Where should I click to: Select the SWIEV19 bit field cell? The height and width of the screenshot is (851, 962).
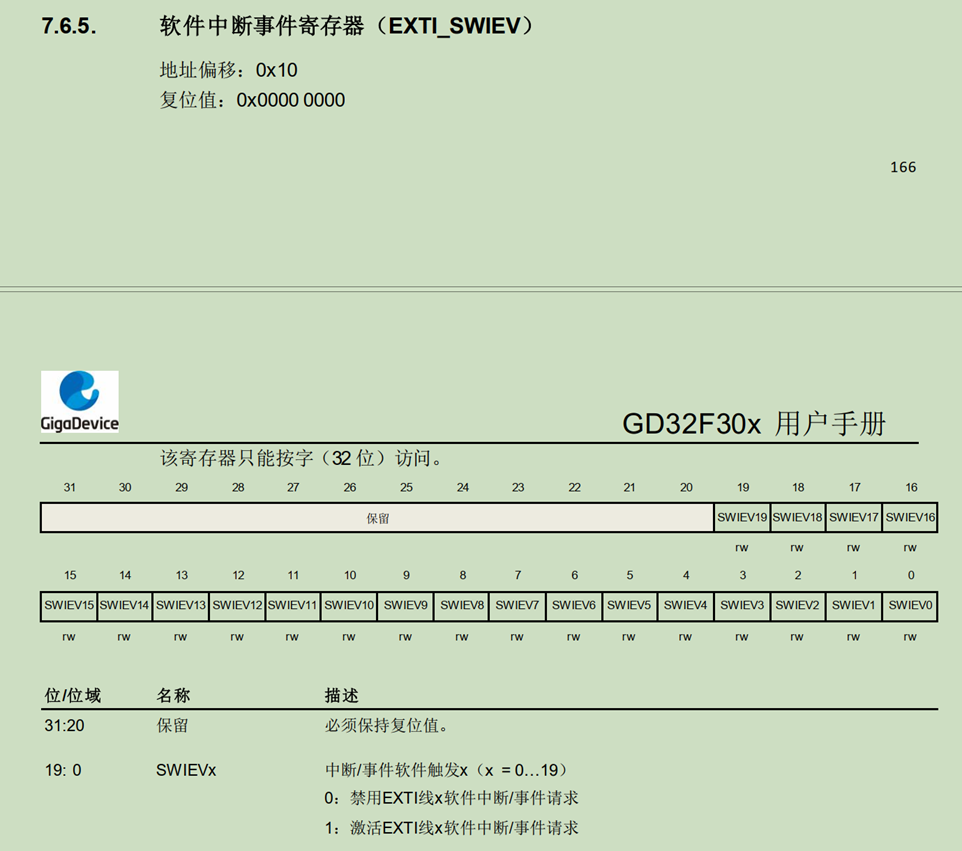742,517
